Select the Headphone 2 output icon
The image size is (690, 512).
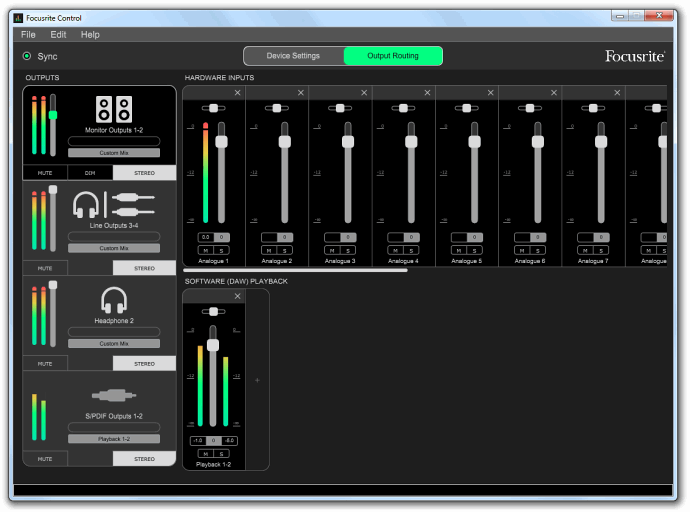(x=114, y=300)
